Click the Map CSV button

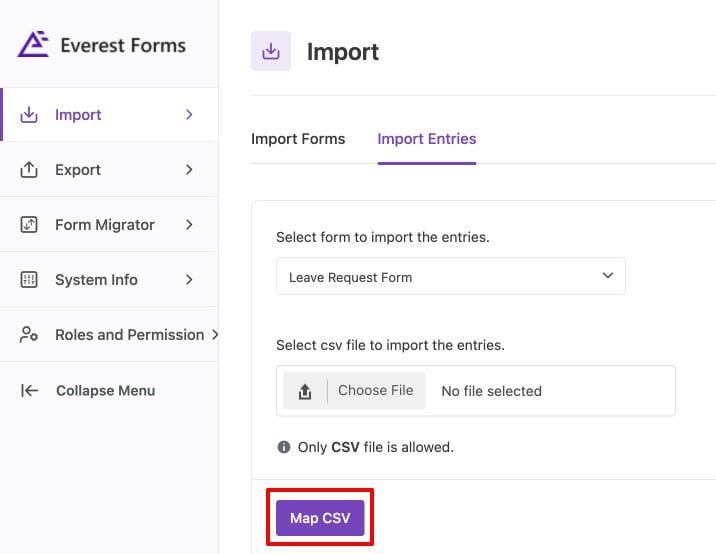320,518
